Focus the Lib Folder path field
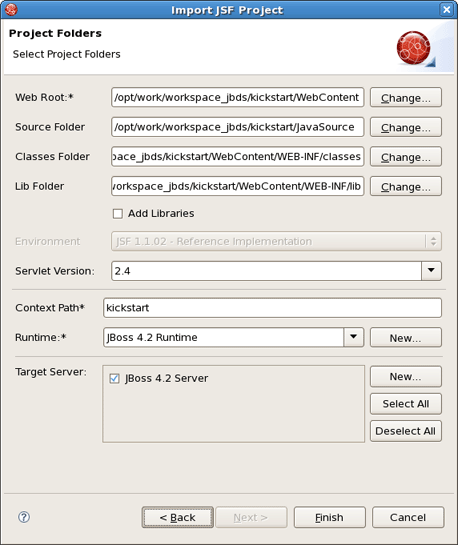Image resolution: width=458 pixels, height=545 pixels. [x=237, y=186]
